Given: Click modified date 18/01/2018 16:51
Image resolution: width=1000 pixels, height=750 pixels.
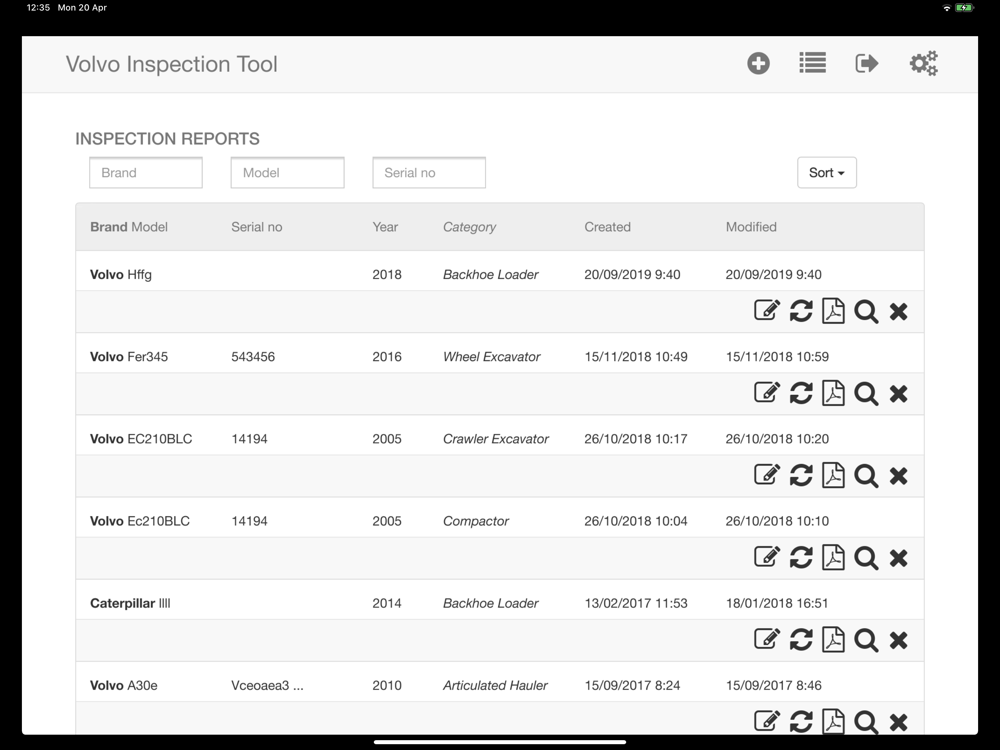Looking at the screenshot, I should (777, 603).
